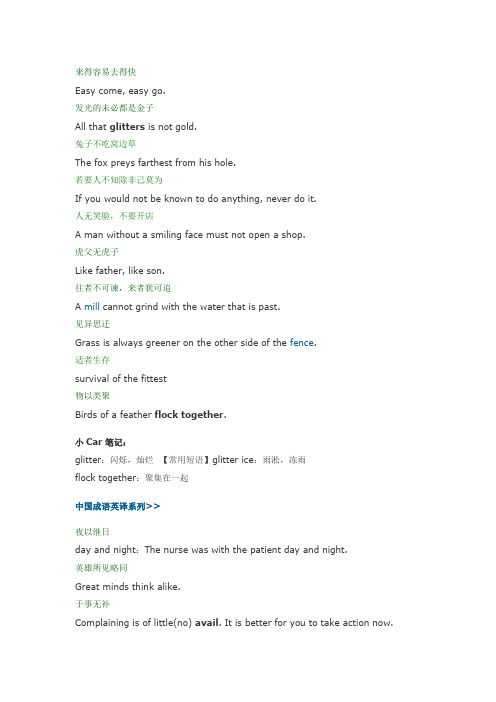The width and height of the screenshot is (496, 702).
Task: Click the 'Like father, like son.' line
Action: click(x=120, y=270)
